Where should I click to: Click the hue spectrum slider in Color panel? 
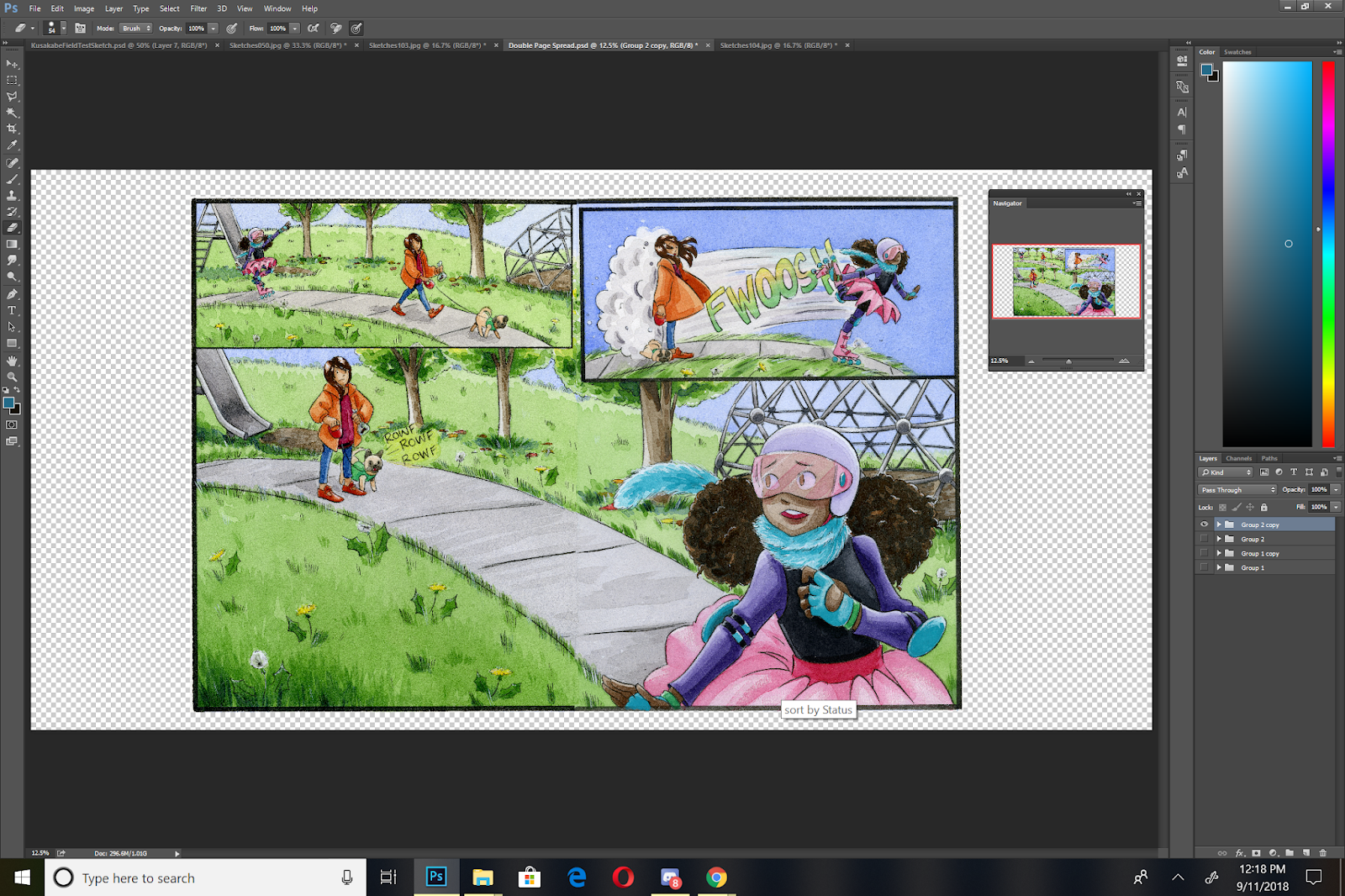point(1328,254)
